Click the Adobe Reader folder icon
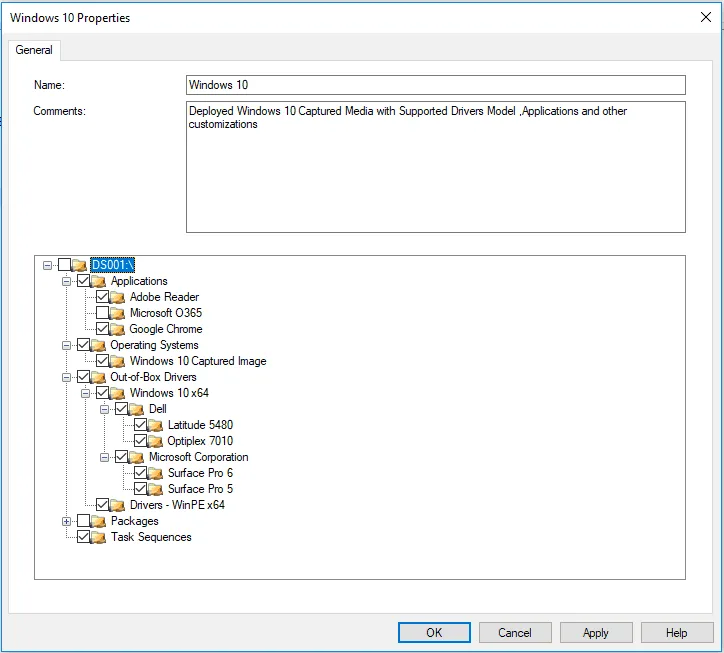The width and height of the screenshot is (724, 653). click(117, 297)
